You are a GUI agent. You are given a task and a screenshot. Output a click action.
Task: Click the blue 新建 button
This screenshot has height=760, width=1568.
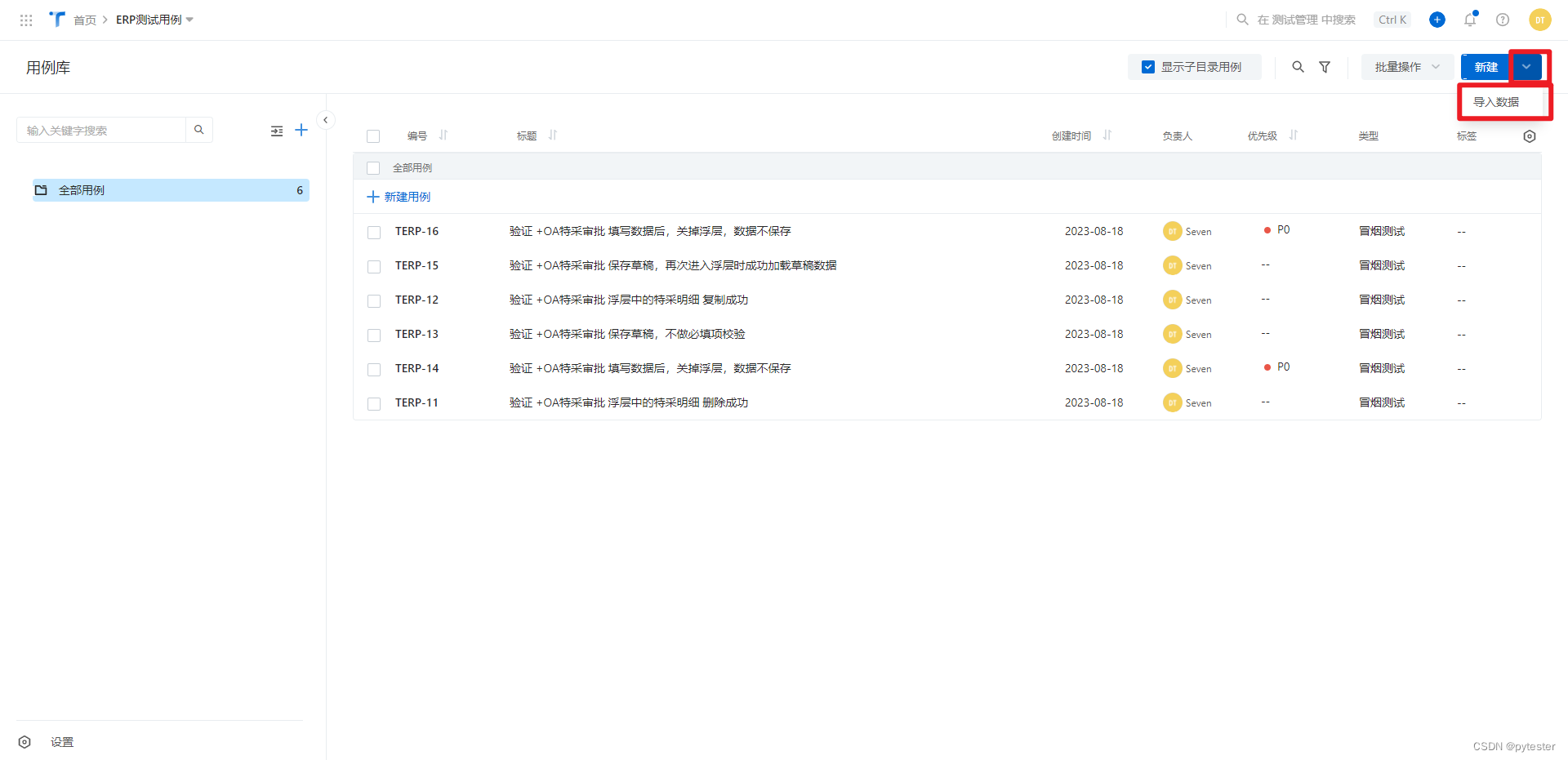[1486, 67]
